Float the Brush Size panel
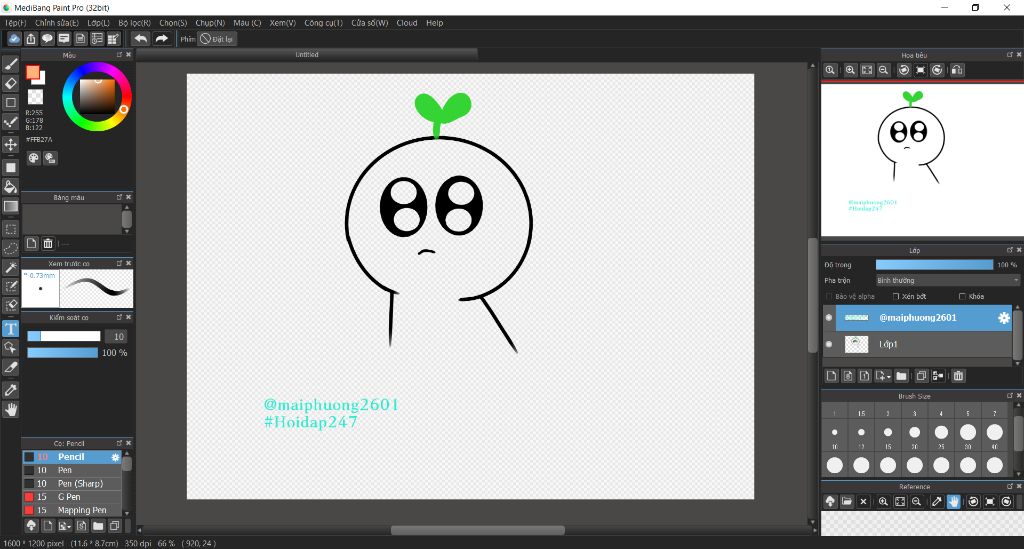 [1010, 396]
